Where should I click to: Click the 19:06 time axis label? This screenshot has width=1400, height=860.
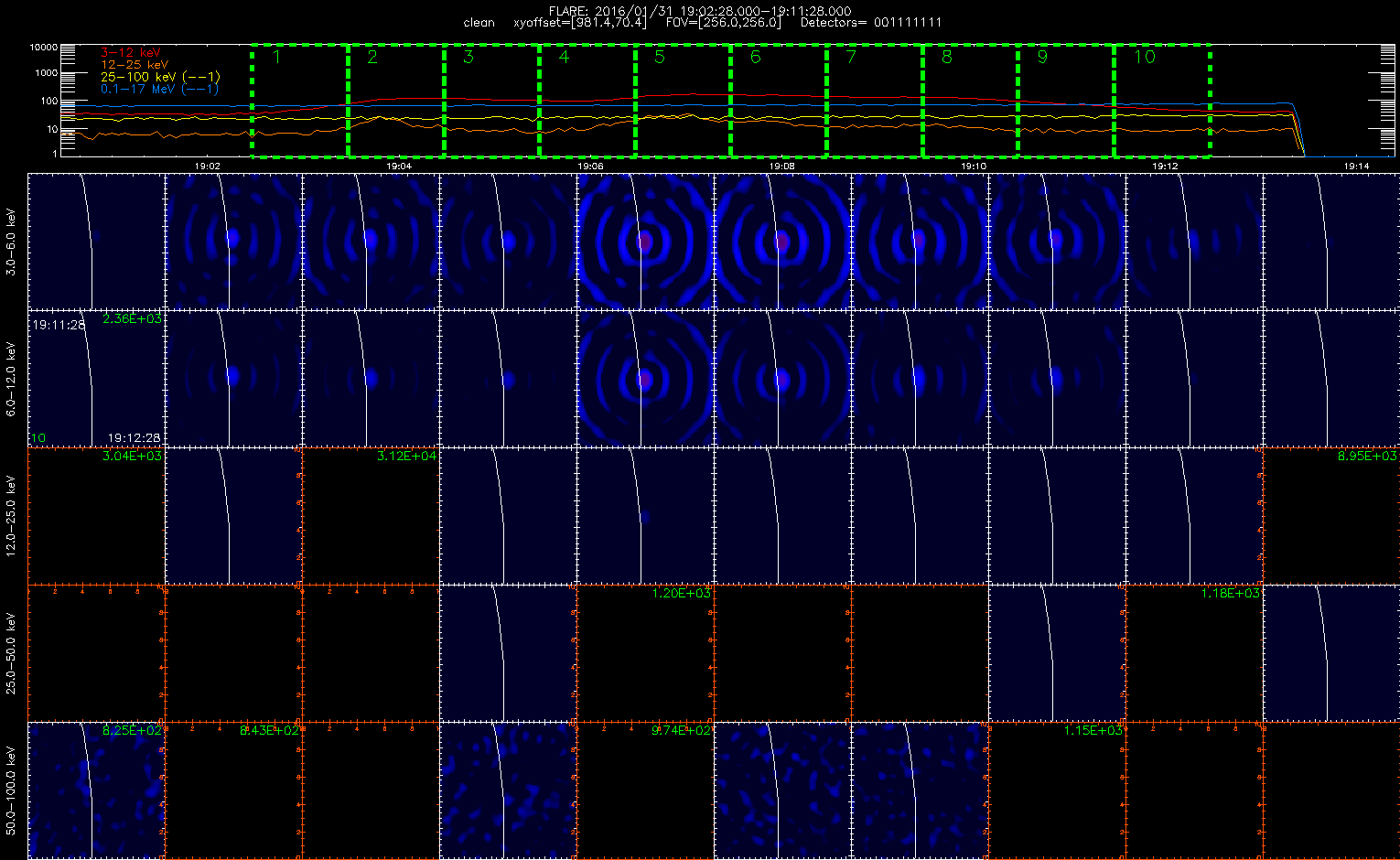point(590,167)
